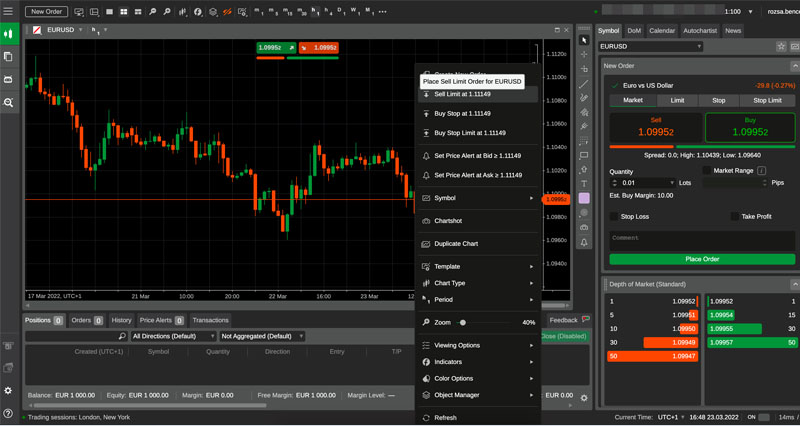This screenshot has height=426, width=800.
Task: Select the crosshair tool
Action: 584,55
